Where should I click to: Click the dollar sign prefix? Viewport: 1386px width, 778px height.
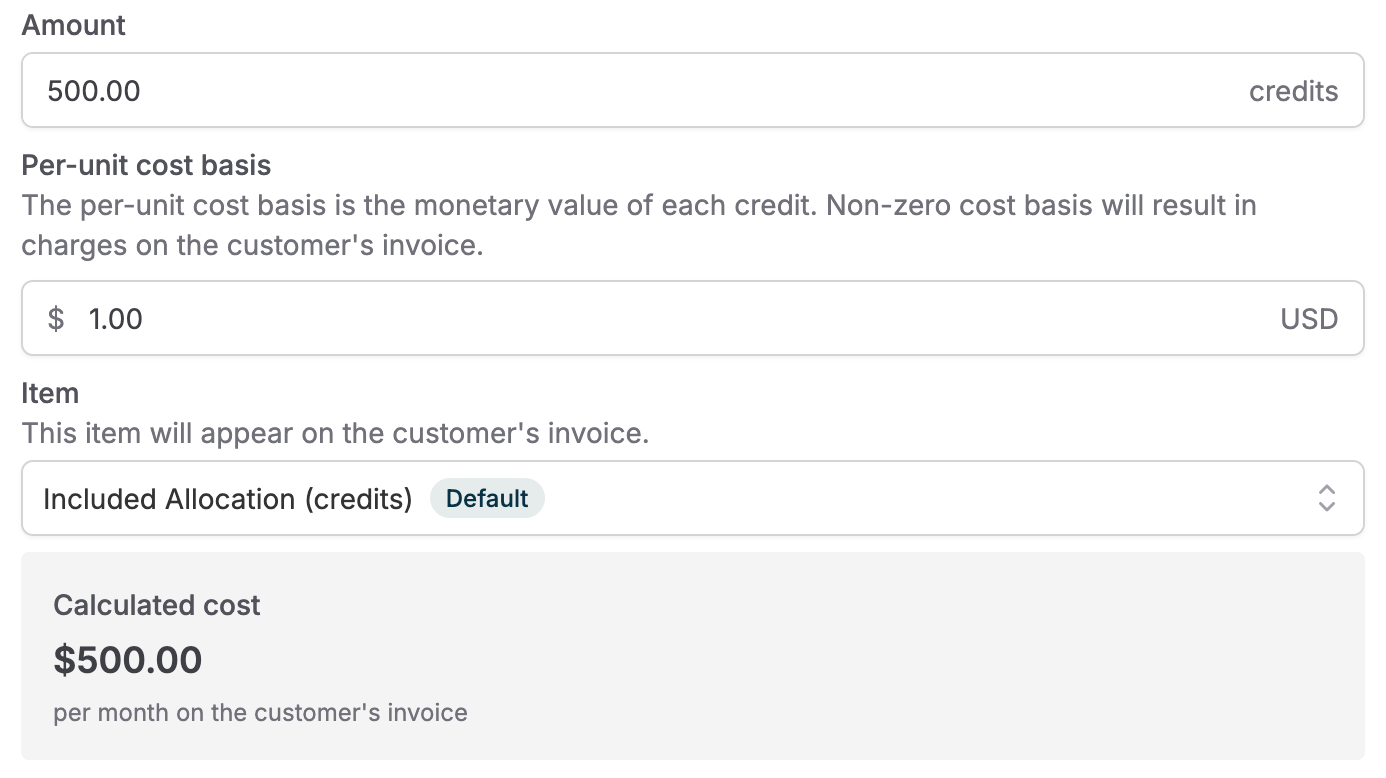coord(57,318)
